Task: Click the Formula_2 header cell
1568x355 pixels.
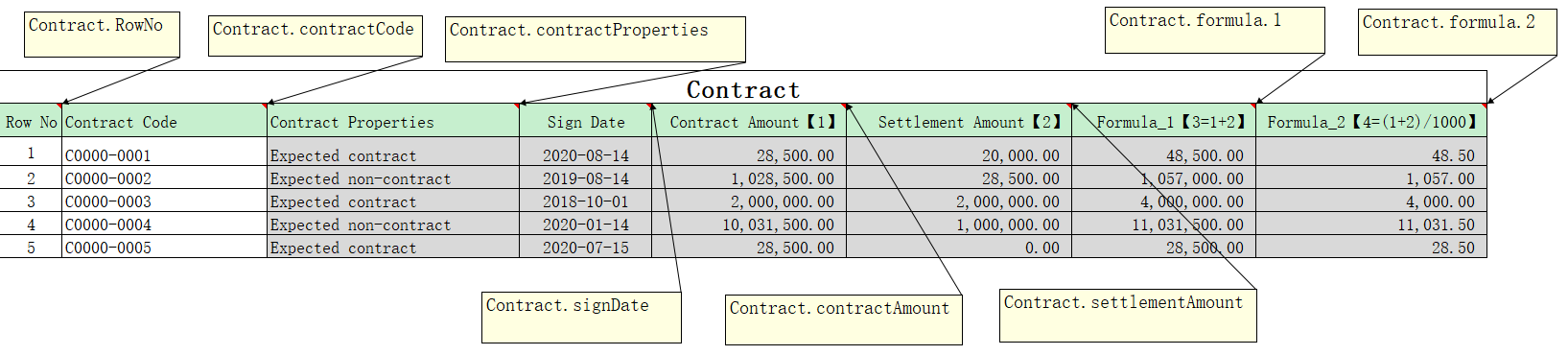Action: pyautogui.click(x=1371, y=121)
